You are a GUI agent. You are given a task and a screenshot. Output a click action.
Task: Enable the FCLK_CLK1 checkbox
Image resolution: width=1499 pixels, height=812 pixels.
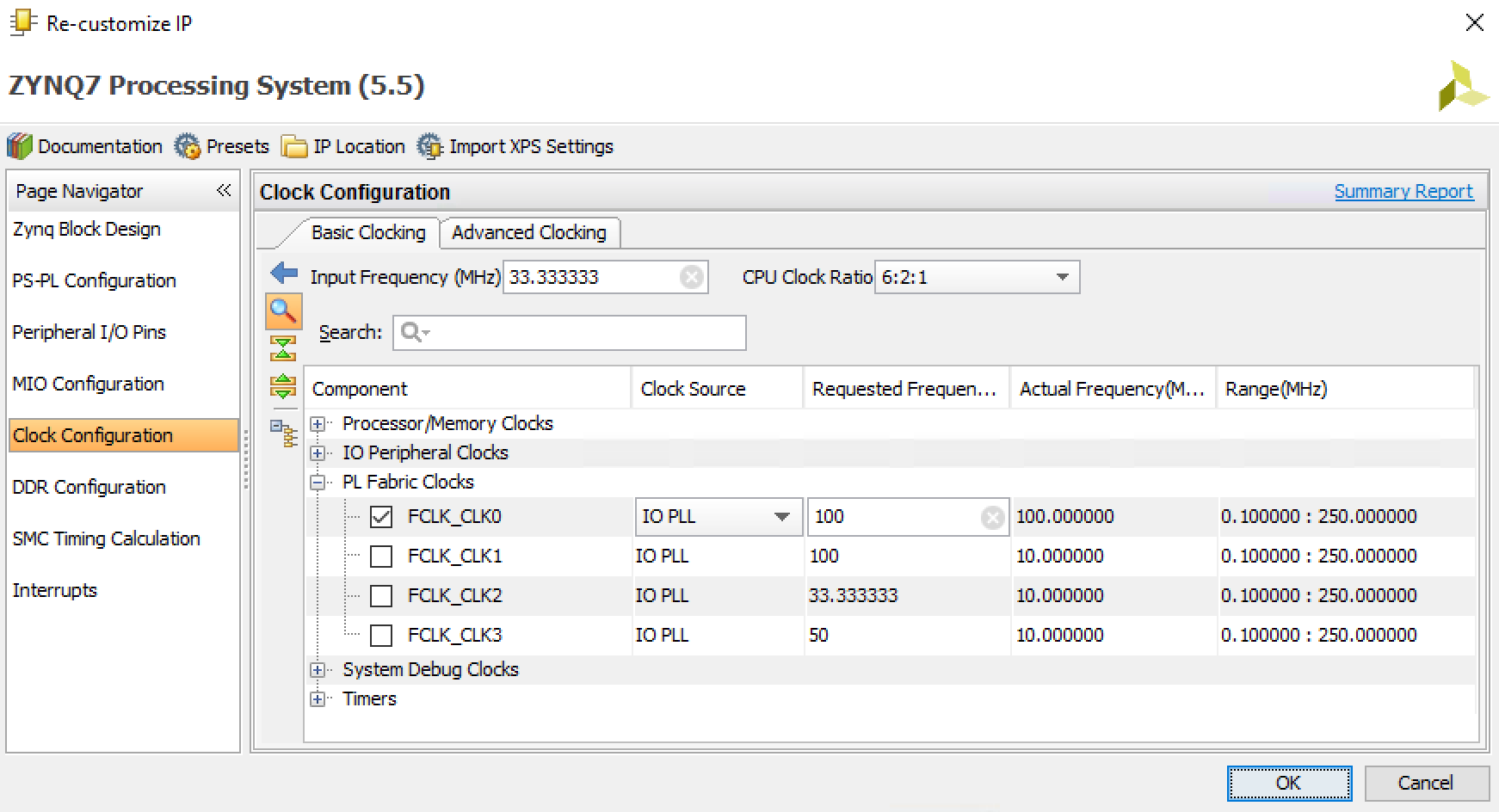click(x=380, y=557)
